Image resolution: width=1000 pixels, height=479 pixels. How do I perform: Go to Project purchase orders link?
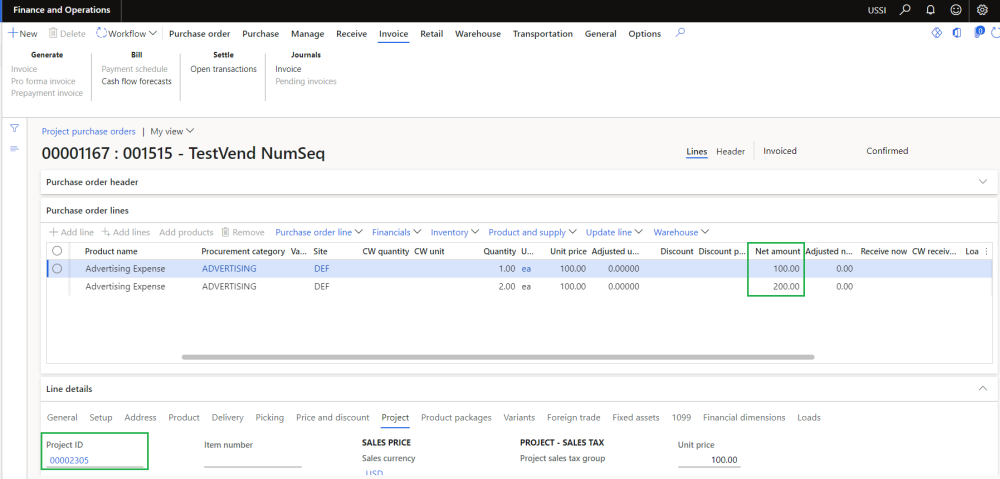(x=89, y=131)
